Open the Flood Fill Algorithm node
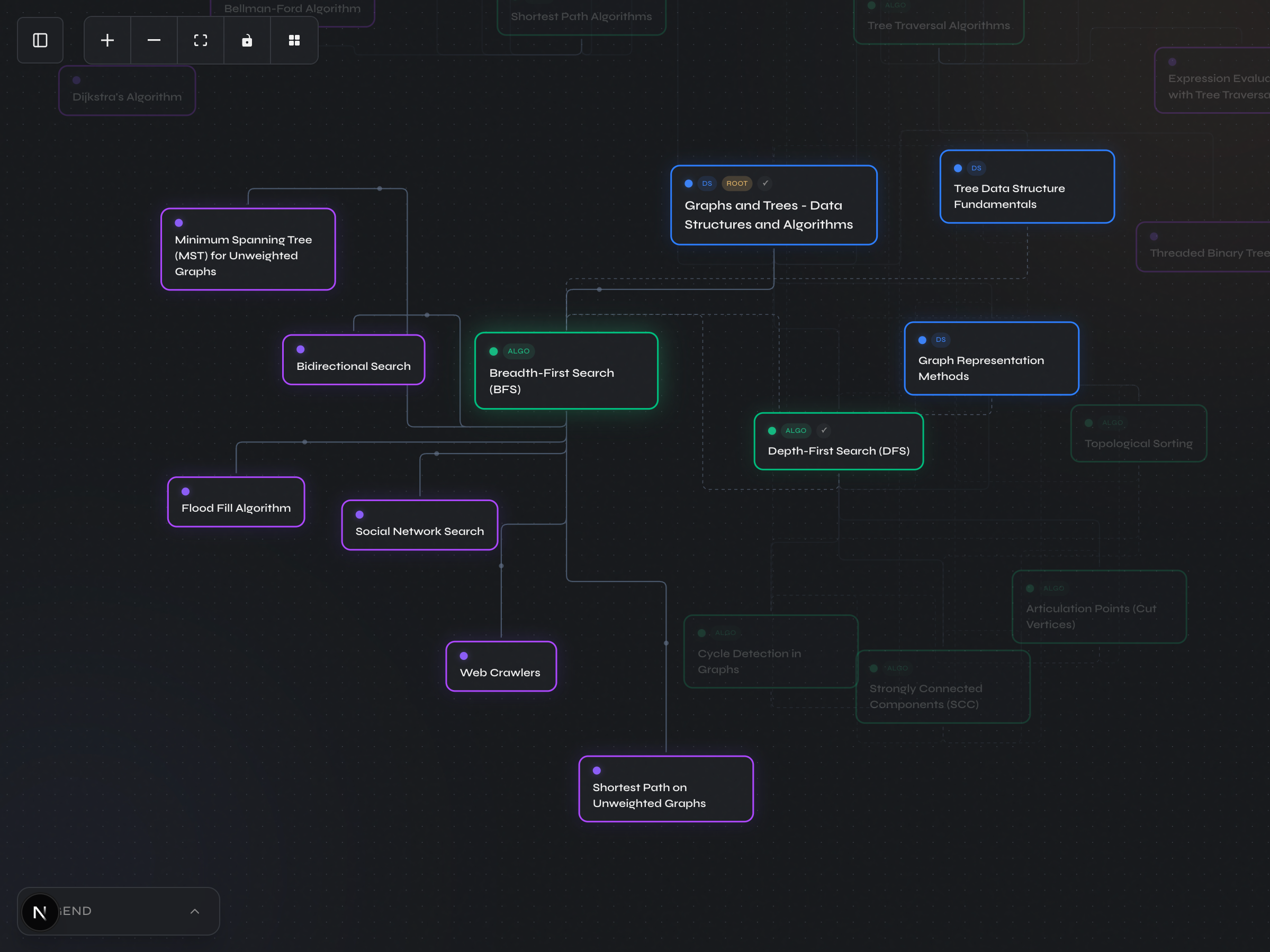The height and width of the screenshot is (952, 1270). point(236,507)
